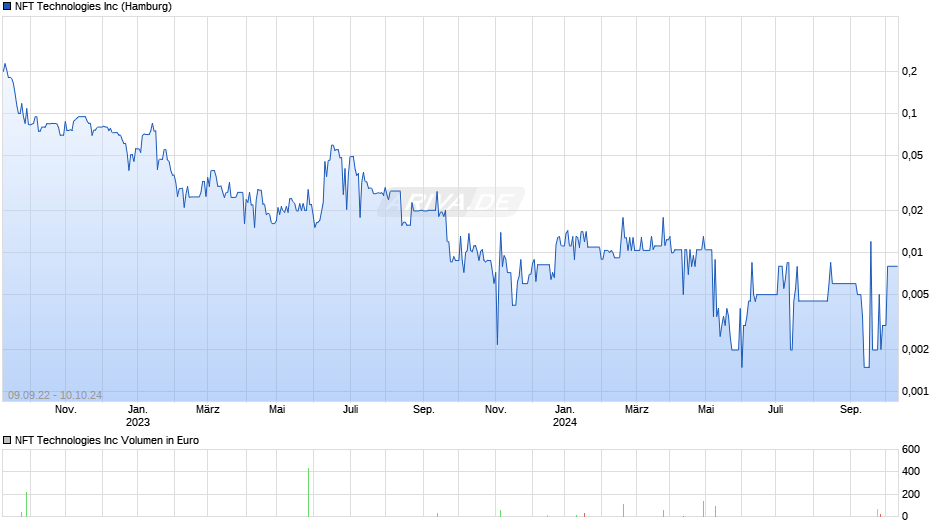Select the 'NFT Technologies Inc Volumen in Euro' label
This screenshot has height=526, width=940.
point(107,440)
